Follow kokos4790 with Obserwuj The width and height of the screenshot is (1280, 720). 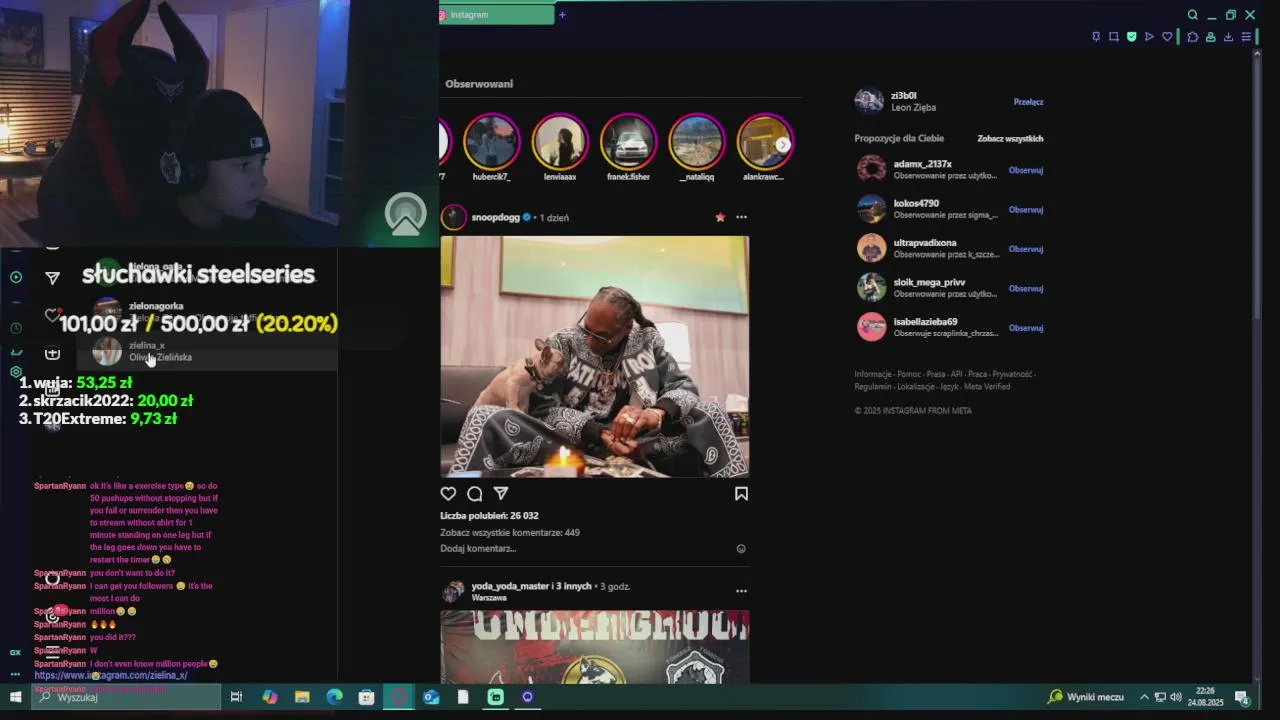click(1026, 210)
